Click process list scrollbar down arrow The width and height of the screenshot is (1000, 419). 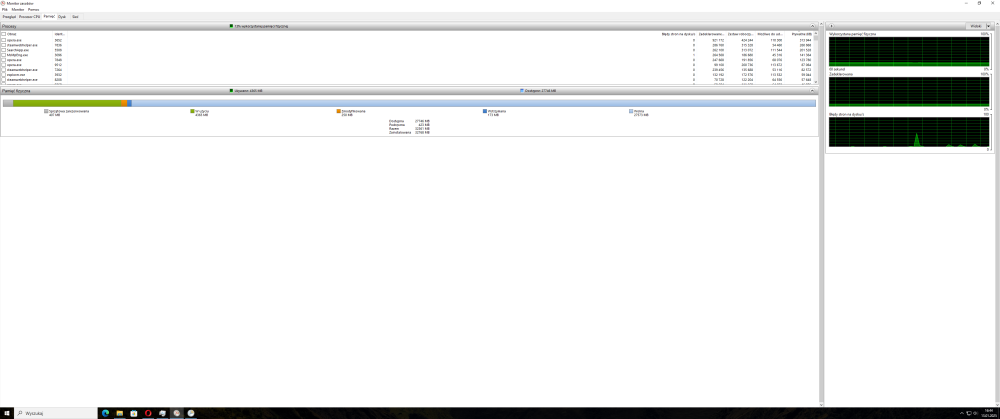point(816,82)
